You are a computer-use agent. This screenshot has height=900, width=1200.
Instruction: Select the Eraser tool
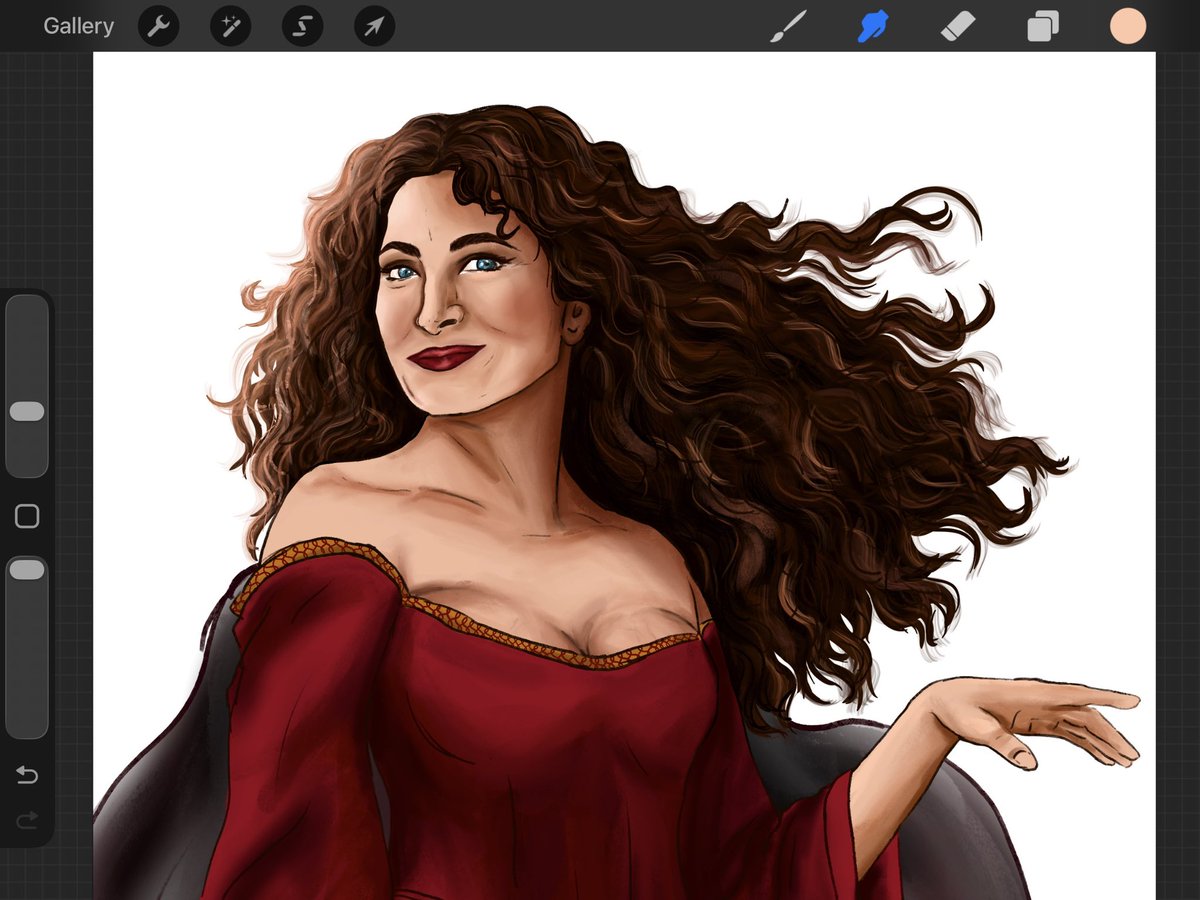958,26
